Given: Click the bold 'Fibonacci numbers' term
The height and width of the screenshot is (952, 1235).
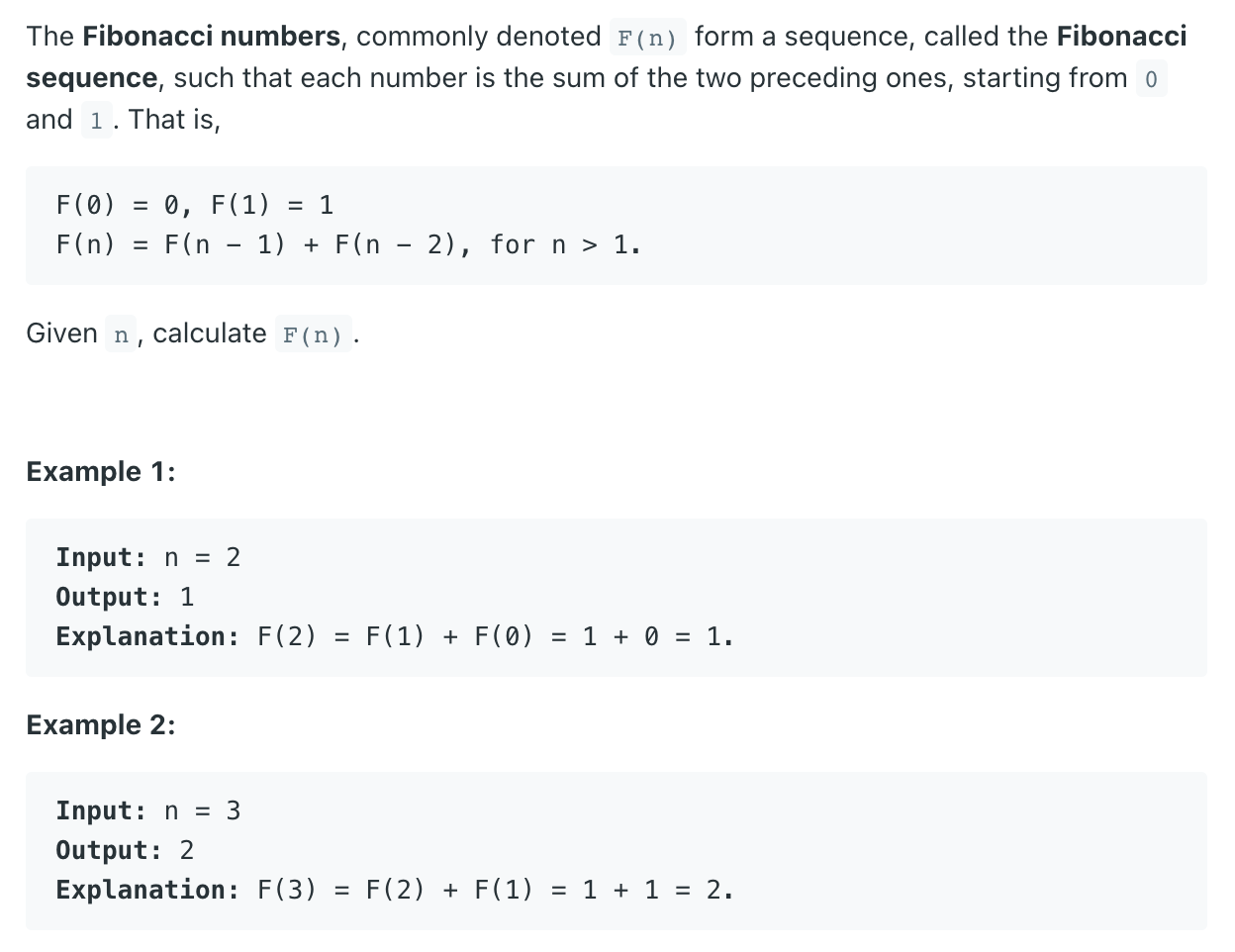Looking at the screenshot, I should click(x=211, y=37).
